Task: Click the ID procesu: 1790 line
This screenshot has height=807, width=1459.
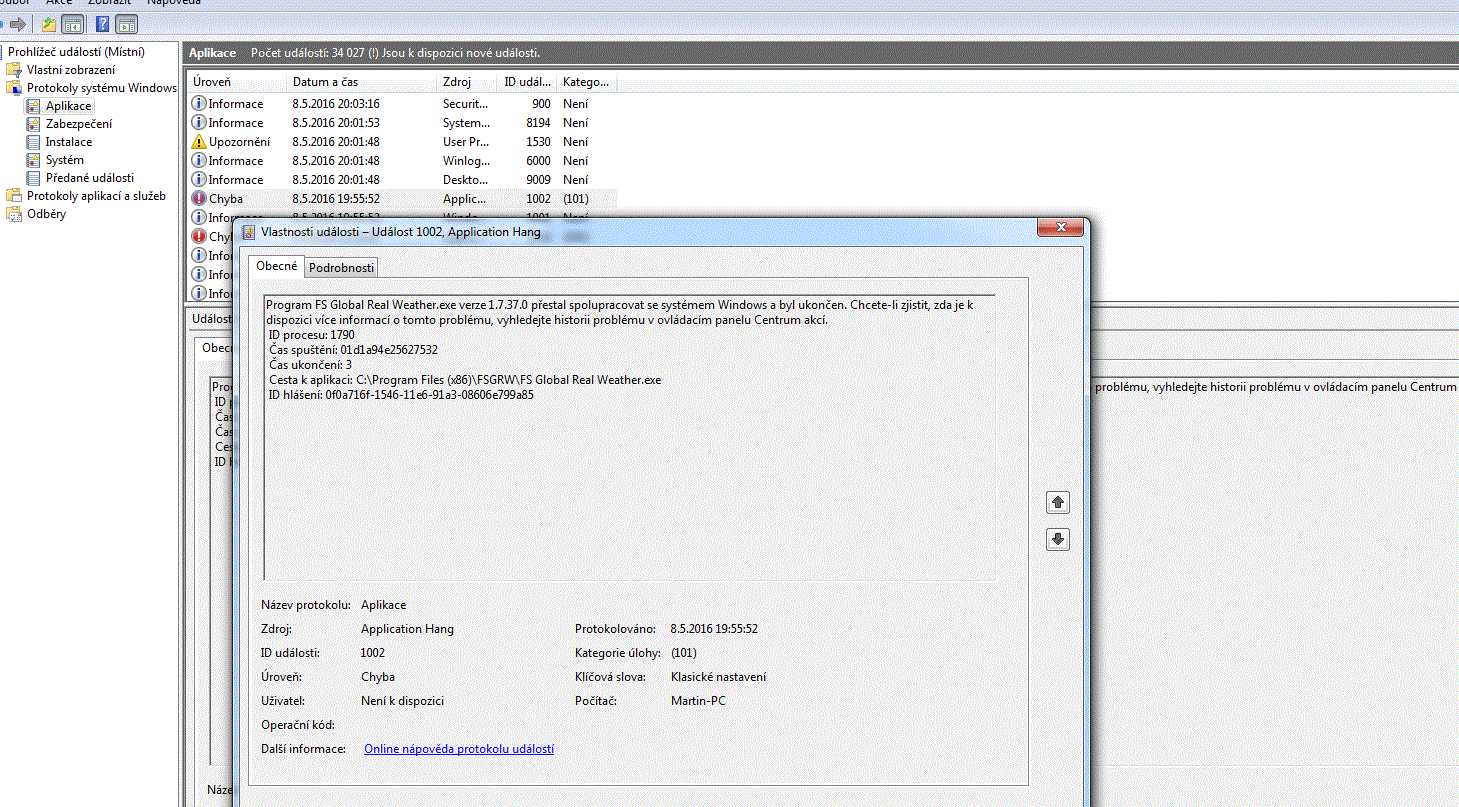Action: [312, 335]
